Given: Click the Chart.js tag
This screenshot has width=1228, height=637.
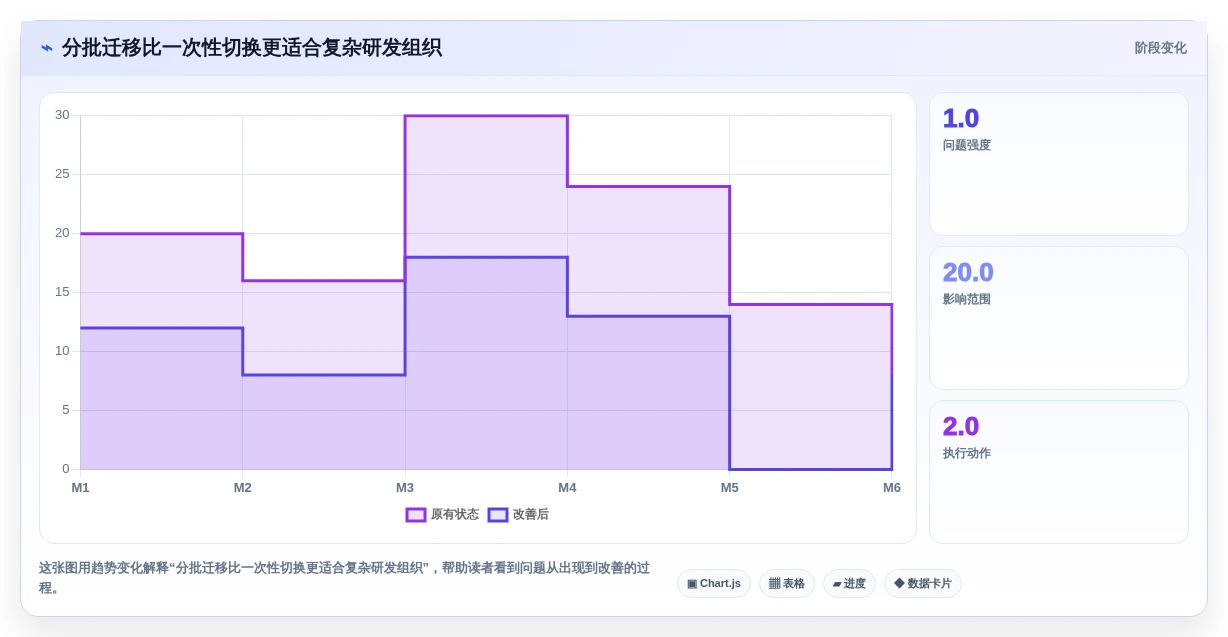Looking at the screenshot, I should click(714, 584).
